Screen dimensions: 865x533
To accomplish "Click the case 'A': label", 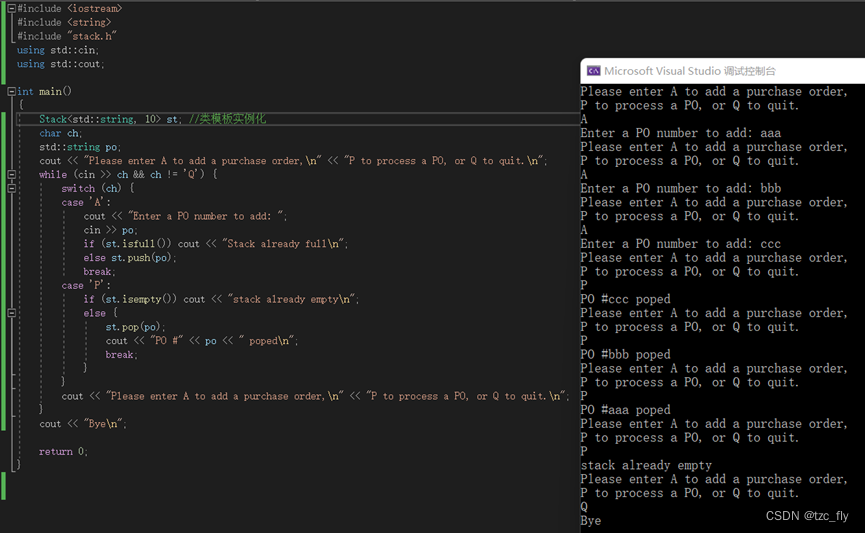I will click(x=86, y=202).
